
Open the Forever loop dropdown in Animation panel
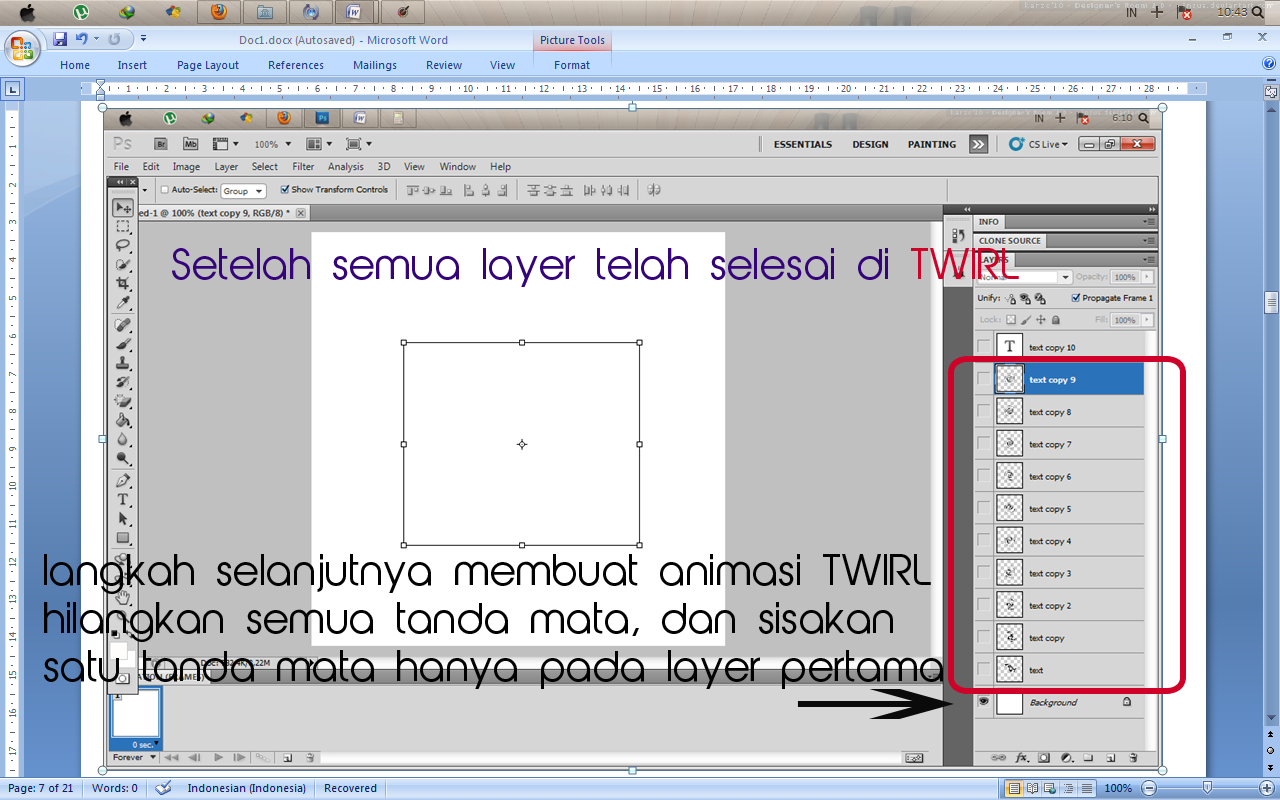(x=133, y=758)
